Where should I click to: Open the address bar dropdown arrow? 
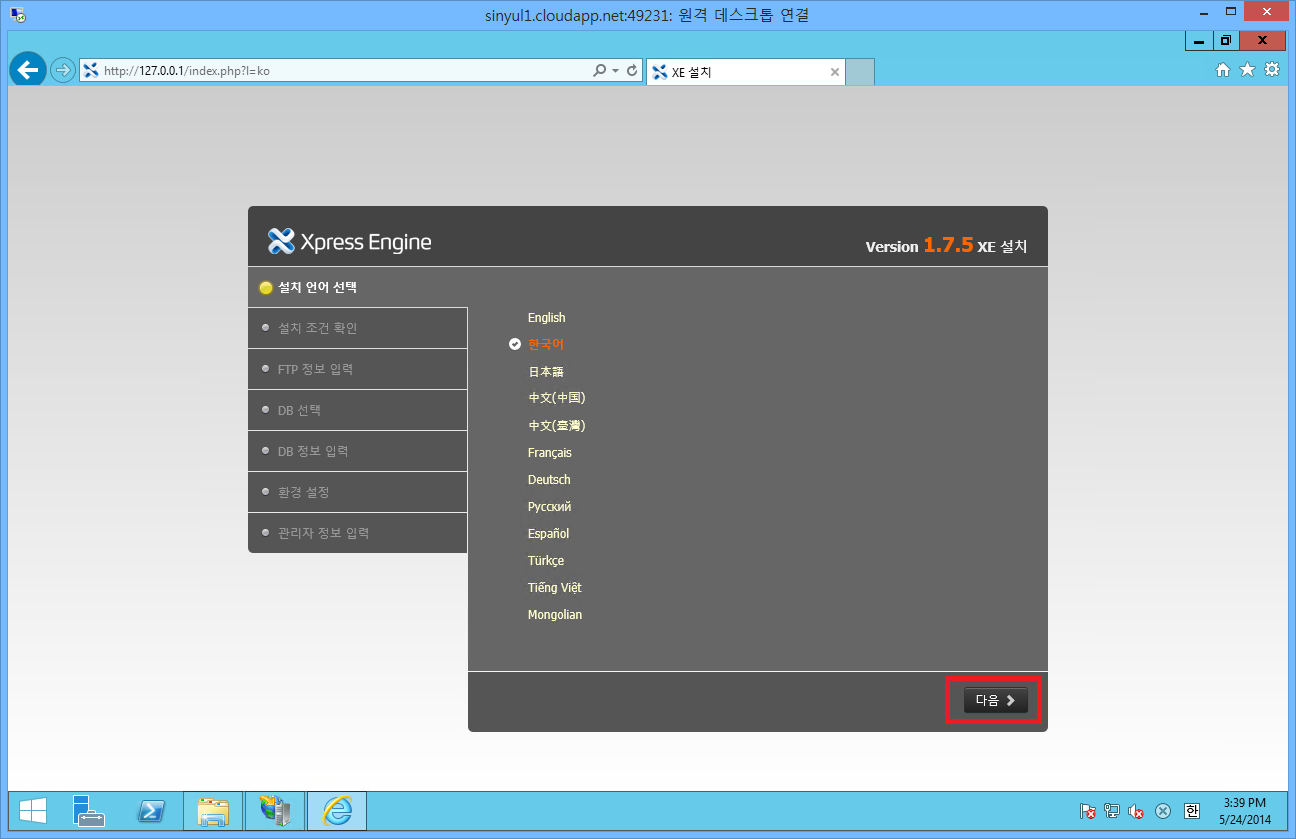pyautogui.click(x=616, y=71)
